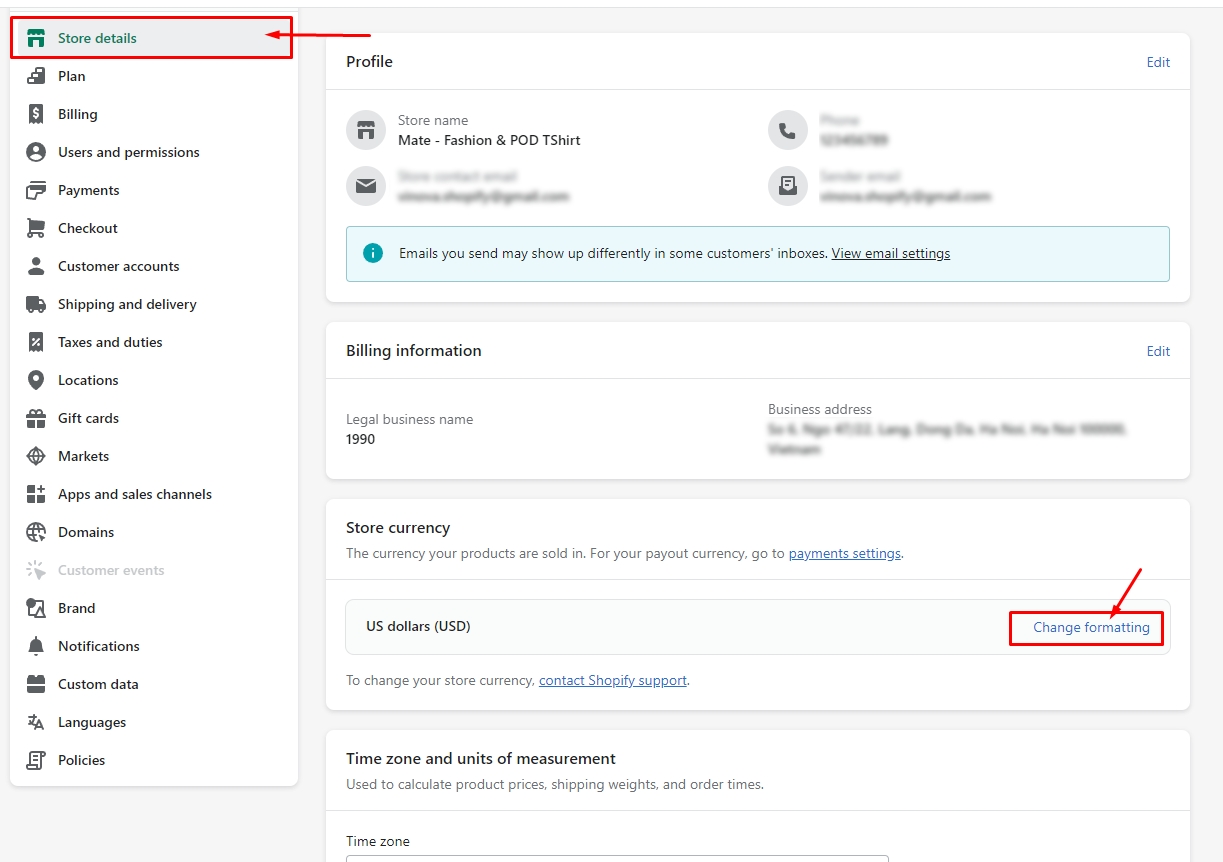The height and width of the screenshot is (862, 1223).
Task: Go to Users and permissions
Action: [x=128, y=152]
